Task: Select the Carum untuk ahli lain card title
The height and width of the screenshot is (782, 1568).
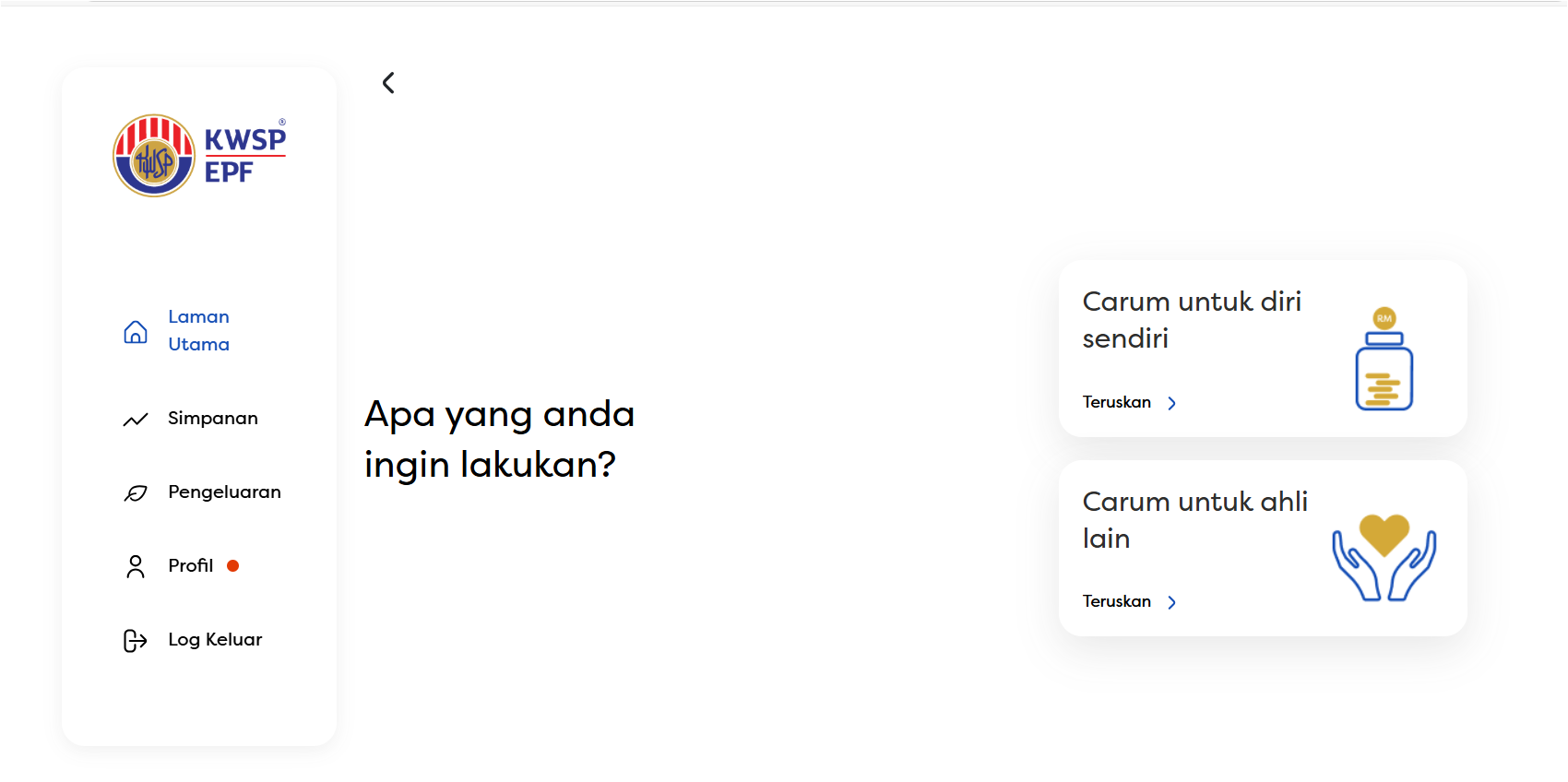Action: click(x=1195, y=520)
